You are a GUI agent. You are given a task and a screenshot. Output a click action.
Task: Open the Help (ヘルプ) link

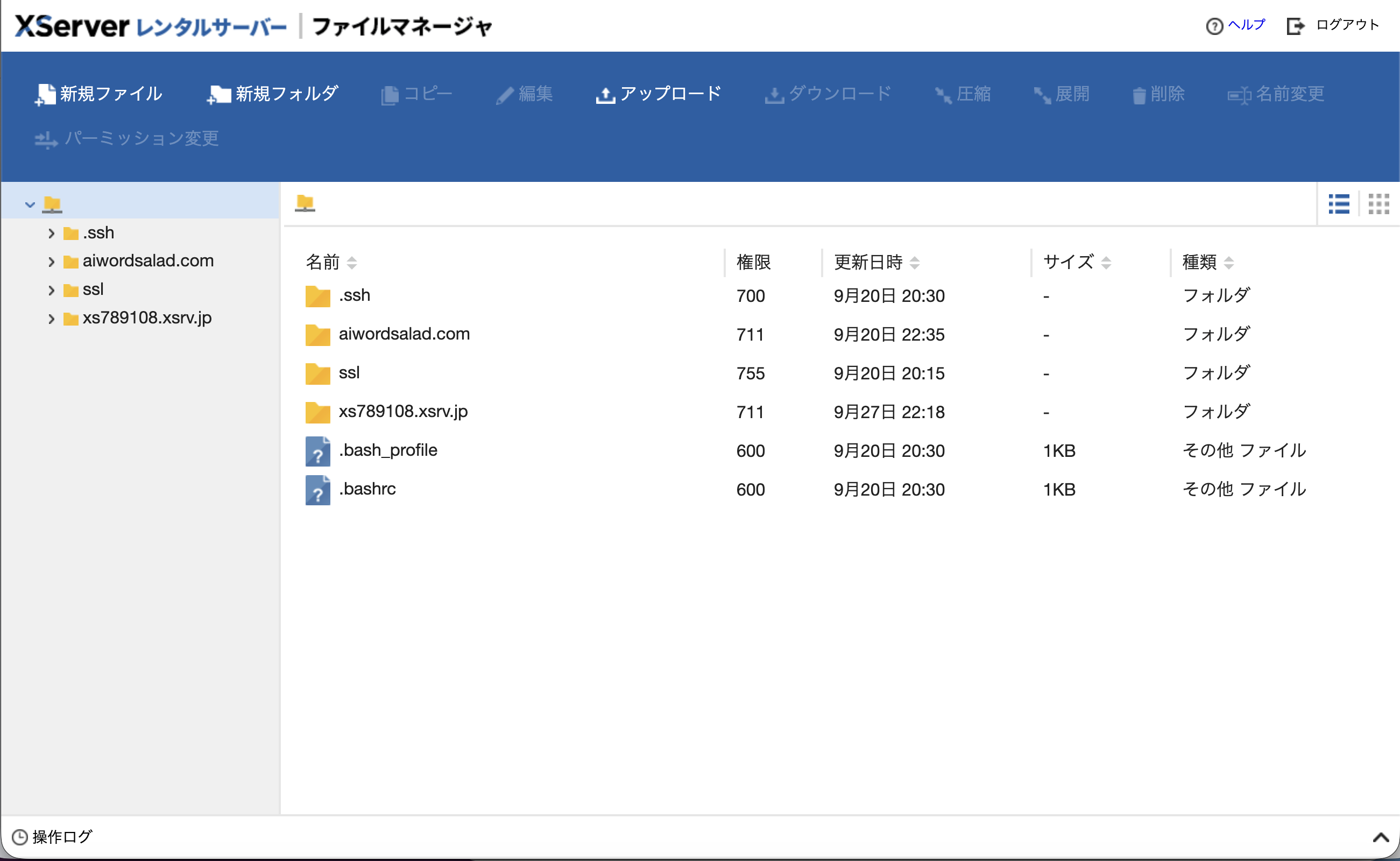coord(1236,26)
